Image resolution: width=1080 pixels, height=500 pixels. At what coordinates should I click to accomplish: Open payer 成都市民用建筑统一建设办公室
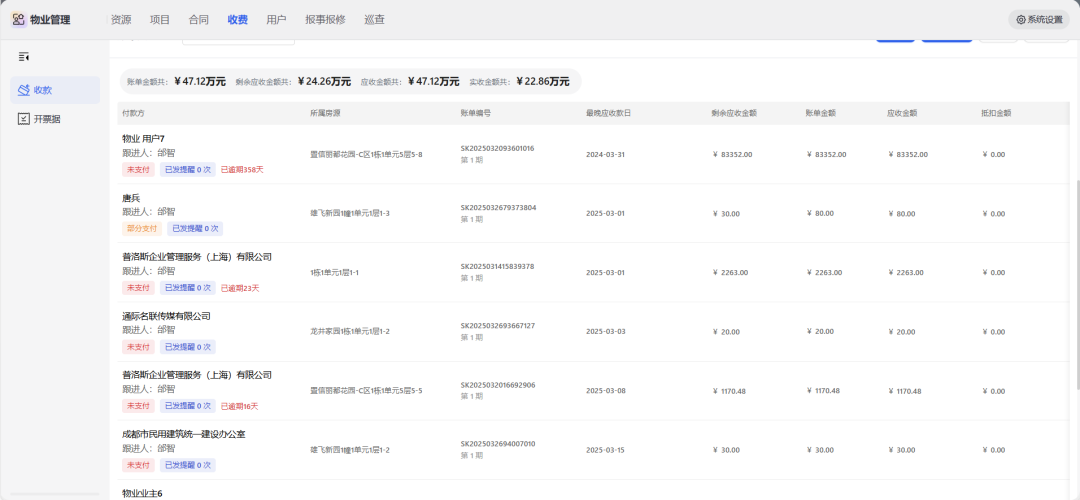click(184, 435)
